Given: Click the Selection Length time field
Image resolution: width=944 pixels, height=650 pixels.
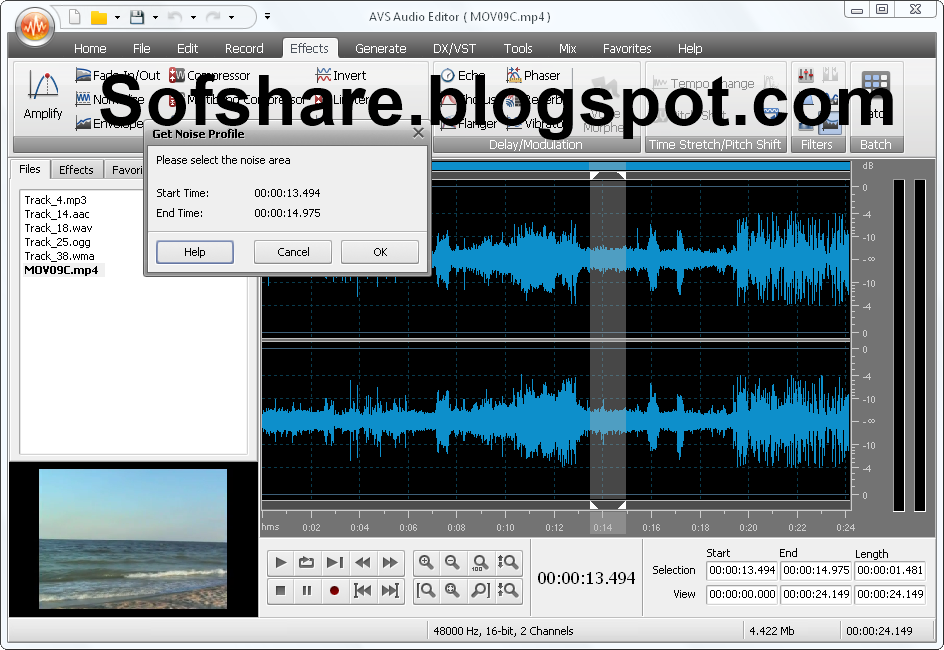Looking at the screenshot, I should (x=890, y=570).
